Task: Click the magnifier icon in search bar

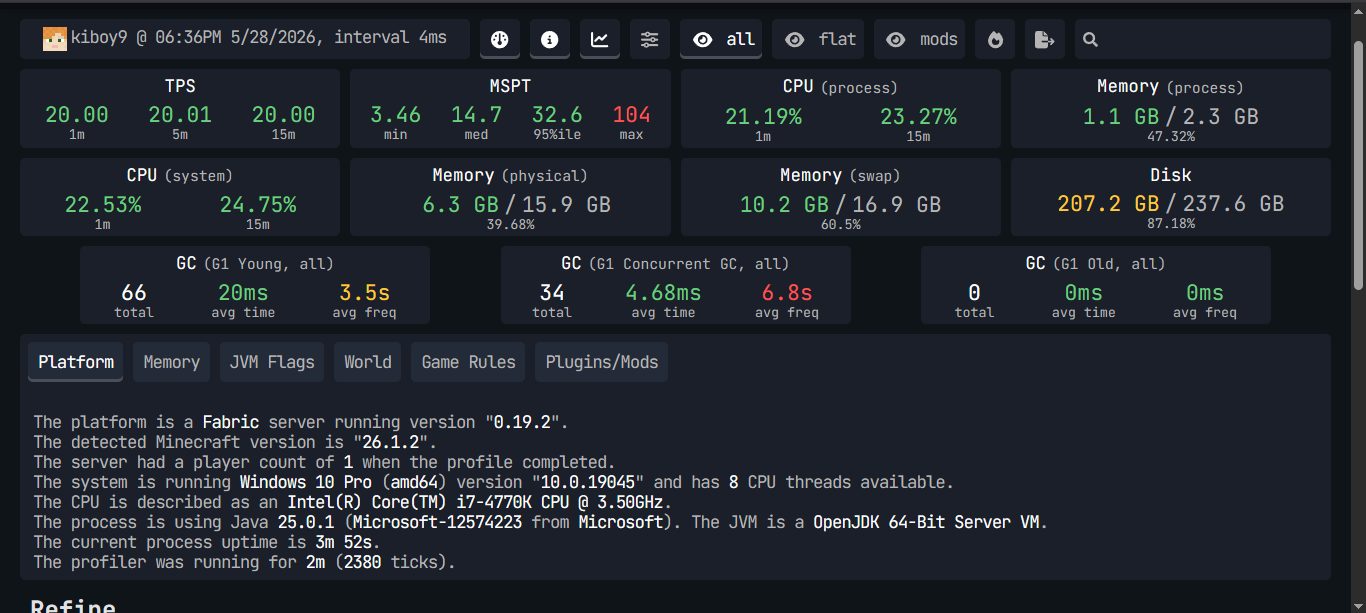Action: [x=1091, y=40]
